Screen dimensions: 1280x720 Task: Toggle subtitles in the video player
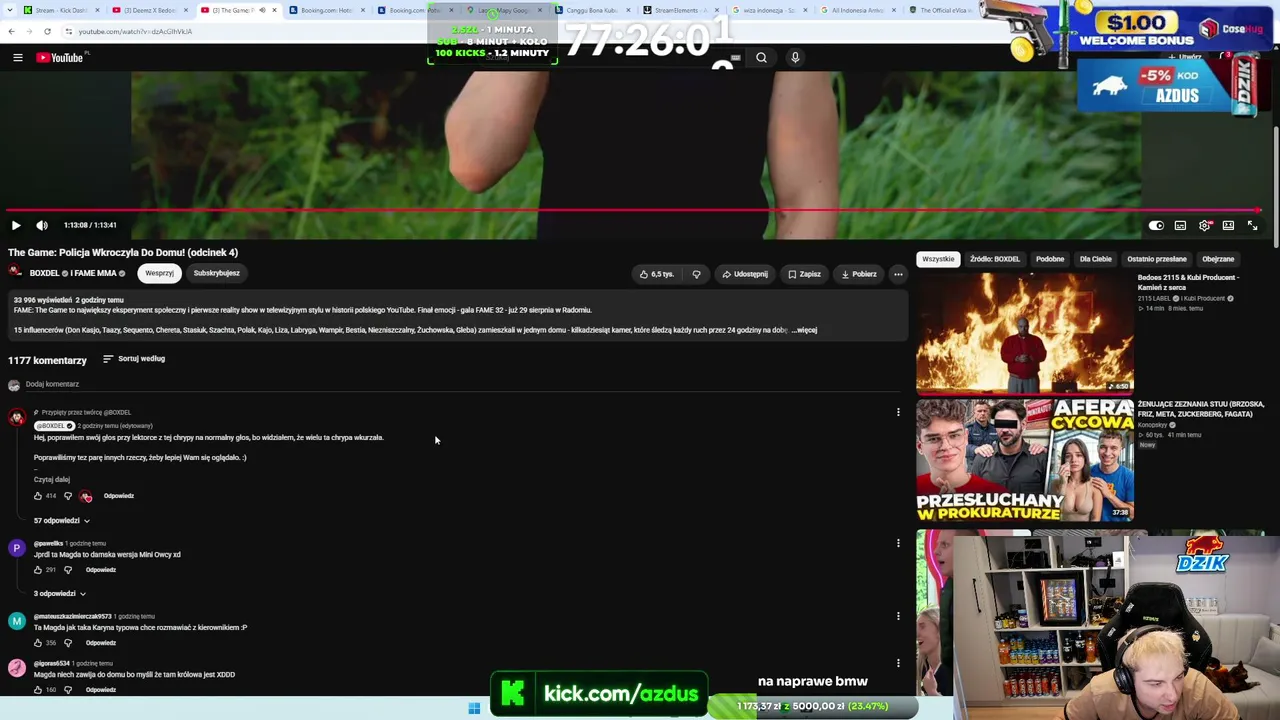(x=1180, y=226)
